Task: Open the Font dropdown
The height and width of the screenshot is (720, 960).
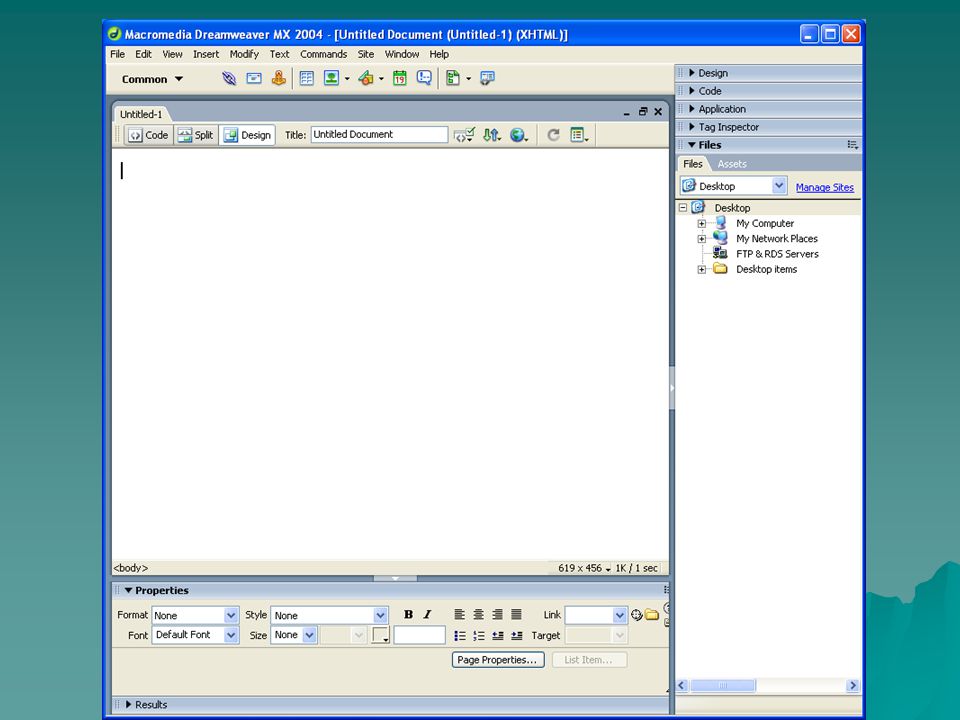Action: click(231, 636)
